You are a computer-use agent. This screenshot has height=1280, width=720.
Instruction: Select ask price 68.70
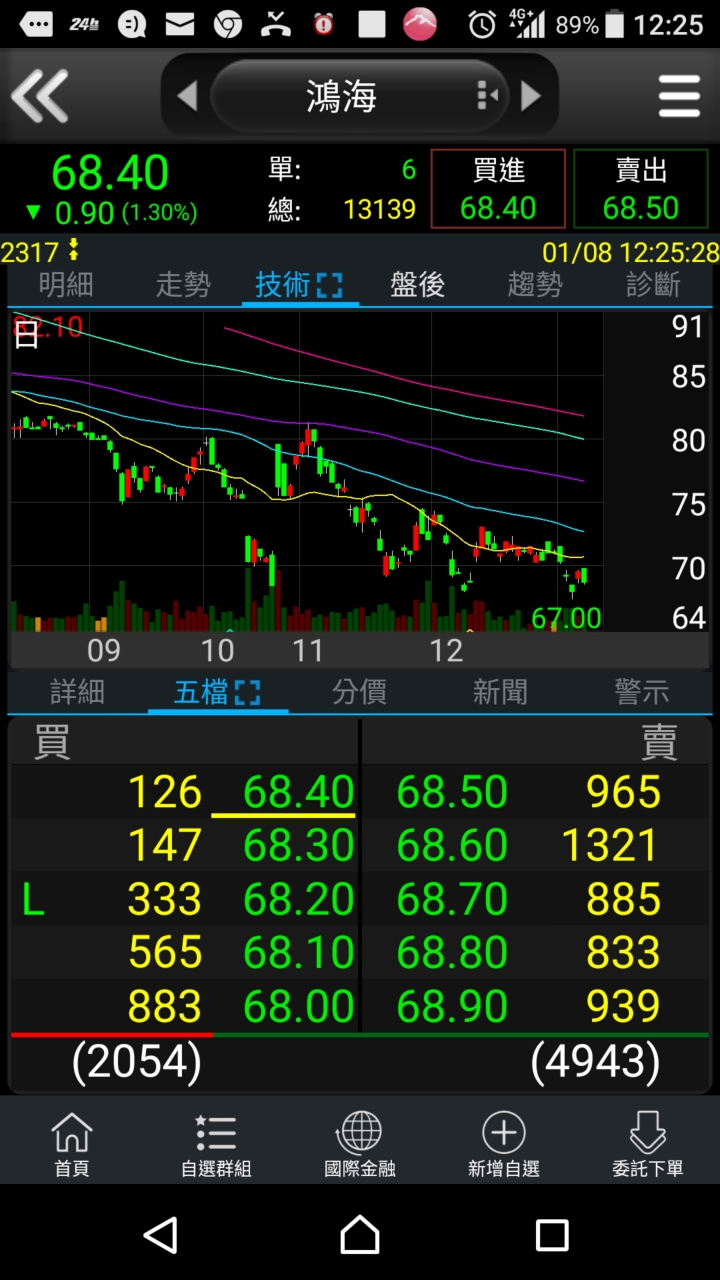click(452, 899)
